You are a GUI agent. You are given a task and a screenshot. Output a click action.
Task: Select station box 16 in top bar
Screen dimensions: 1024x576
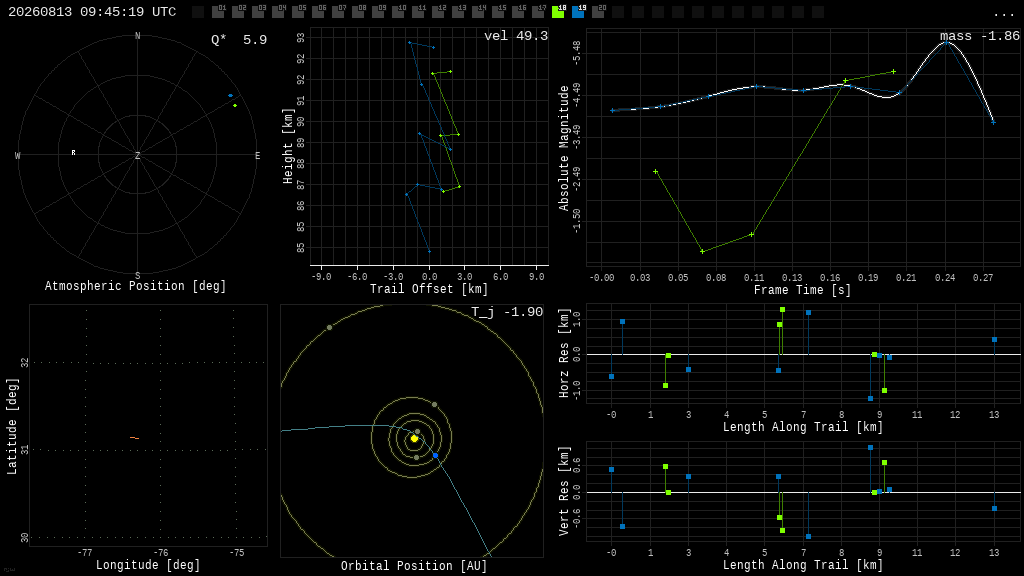point(518,12)
